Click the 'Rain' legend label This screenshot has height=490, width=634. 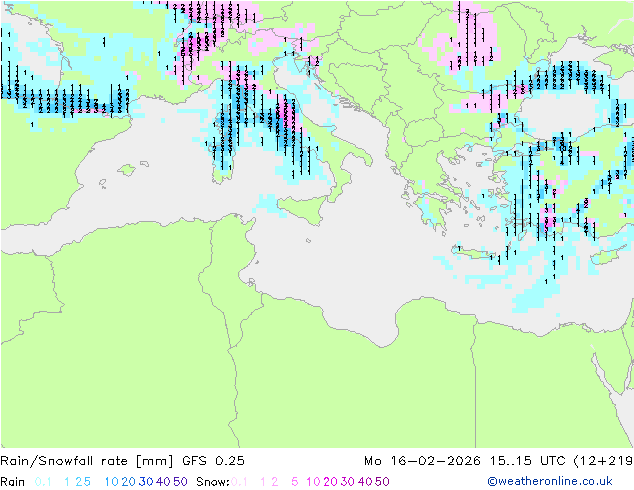[x=13, y=482]
